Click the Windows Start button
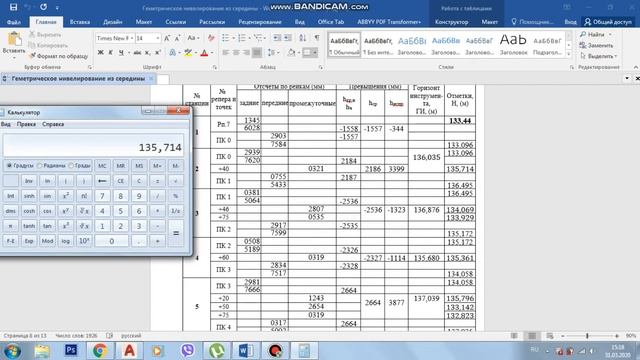 pyautogui.click(x=12, y=351)
